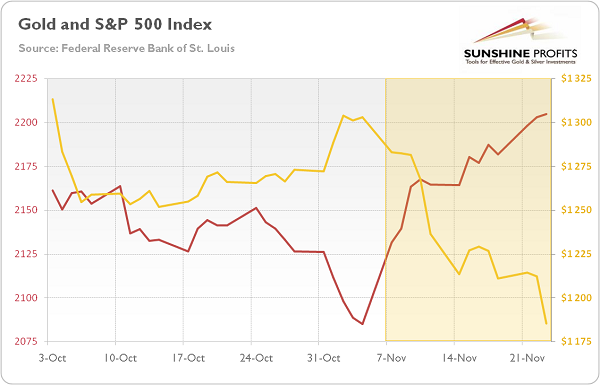The image size is (600, 385).
Task: Click the Sunshine Profits logo
Action: [x=520, y=41]
